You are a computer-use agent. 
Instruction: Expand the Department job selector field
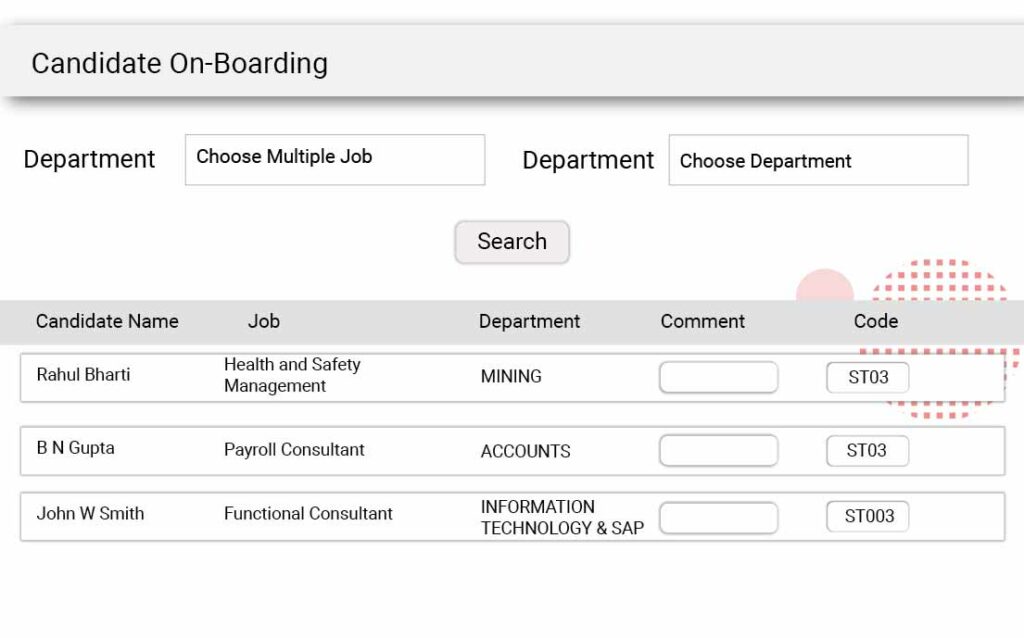pyautogui.click(x=334, y=160)
